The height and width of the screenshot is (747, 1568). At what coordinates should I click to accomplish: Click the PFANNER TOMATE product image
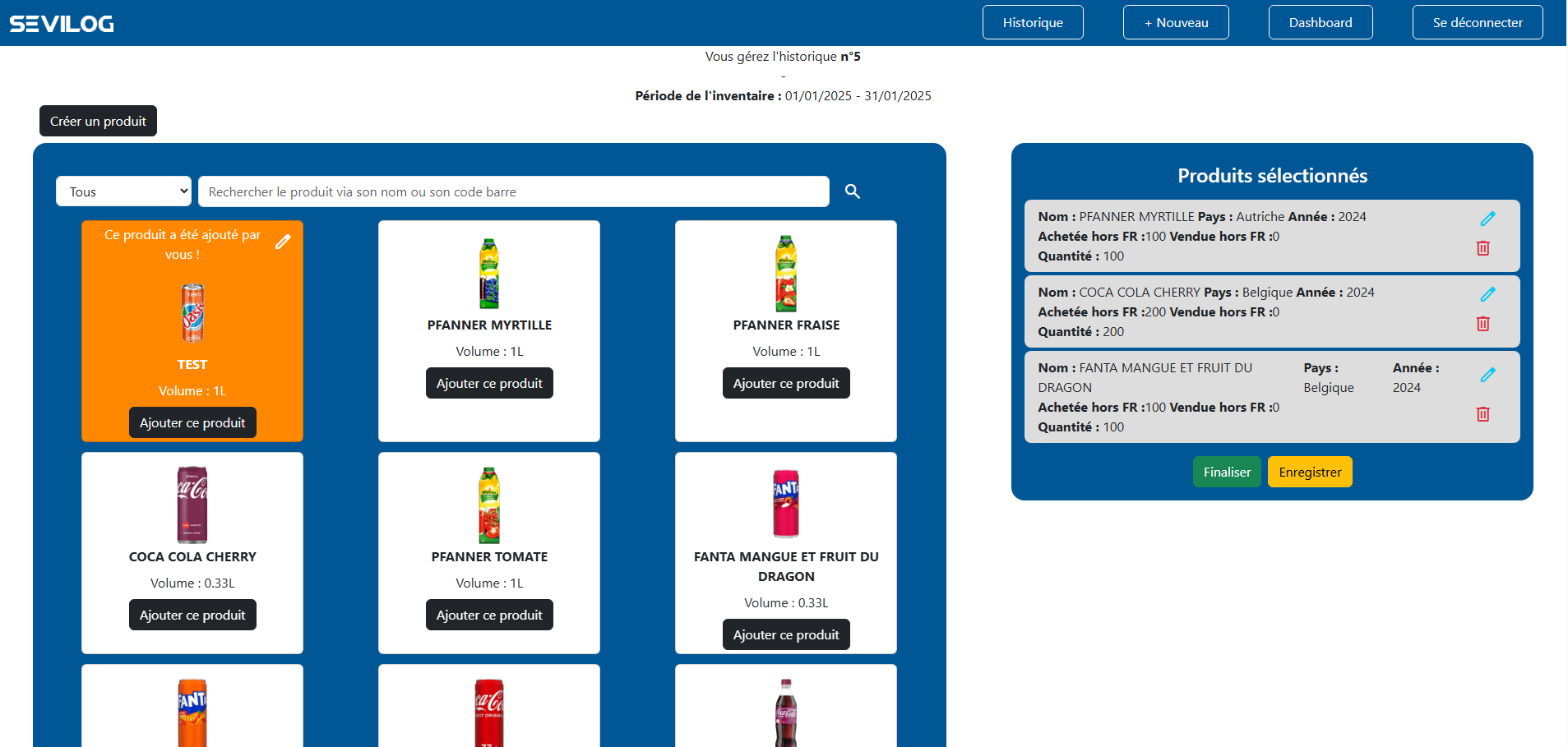[x=489, y=505]
